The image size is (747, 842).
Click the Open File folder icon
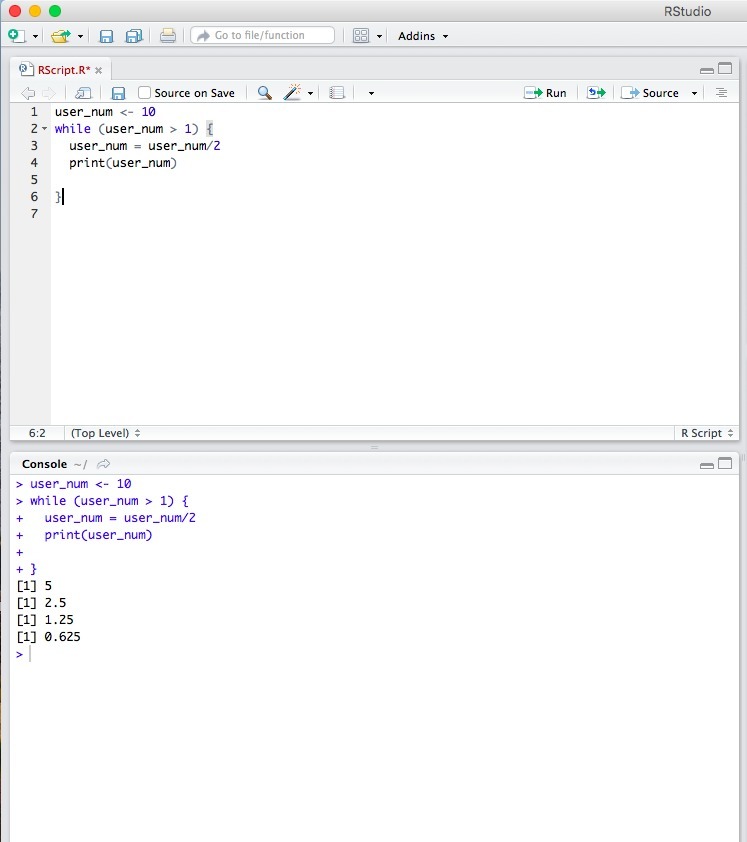61,36
